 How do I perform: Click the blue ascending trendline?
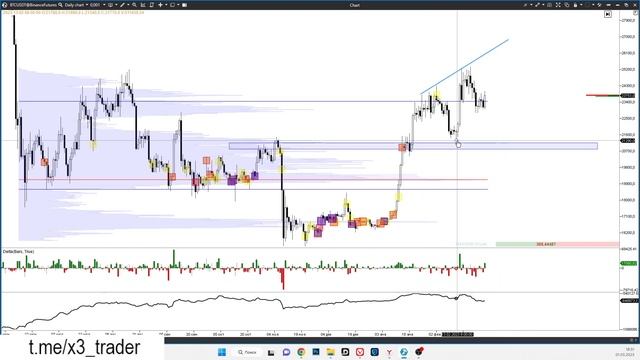(464, 67)
